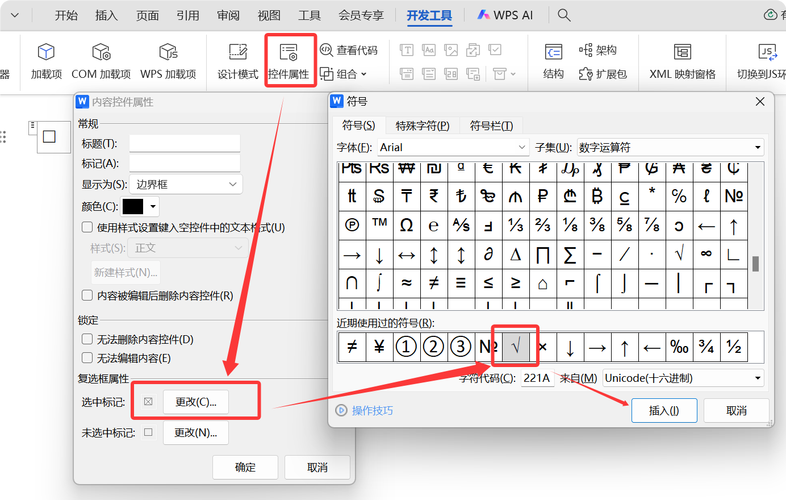Image resolution: width=786 pixels, height=500 pixels.
Task: Switch to the 开始 tab
Action: click(67, 16)
